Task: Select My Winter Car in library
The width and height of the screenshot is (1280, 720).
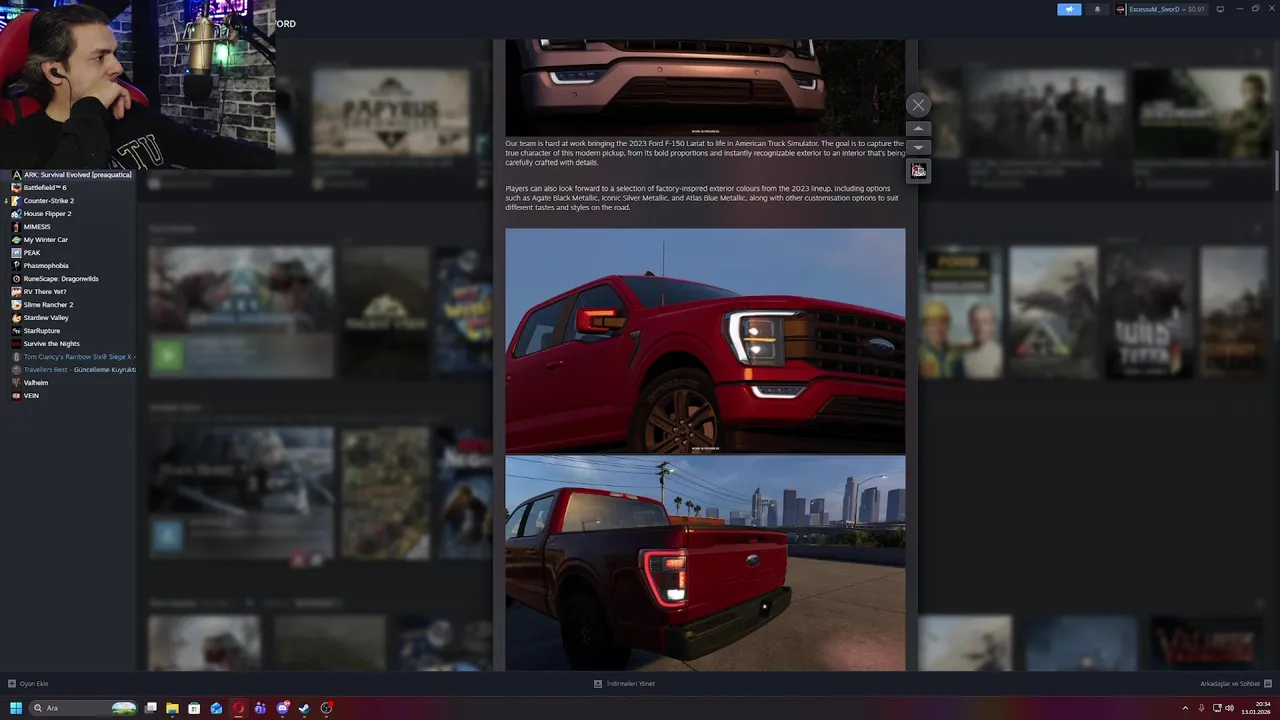Action: point(46,239)
